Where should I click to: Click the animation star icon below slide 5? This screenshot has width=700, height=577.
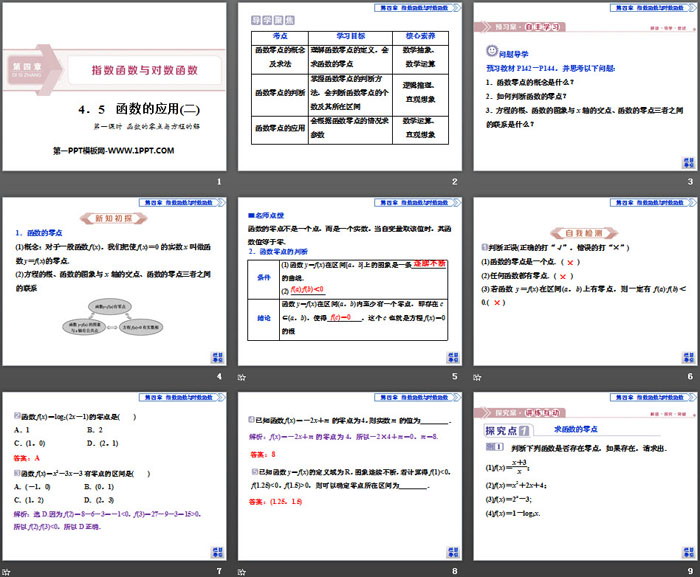(242, 377)
